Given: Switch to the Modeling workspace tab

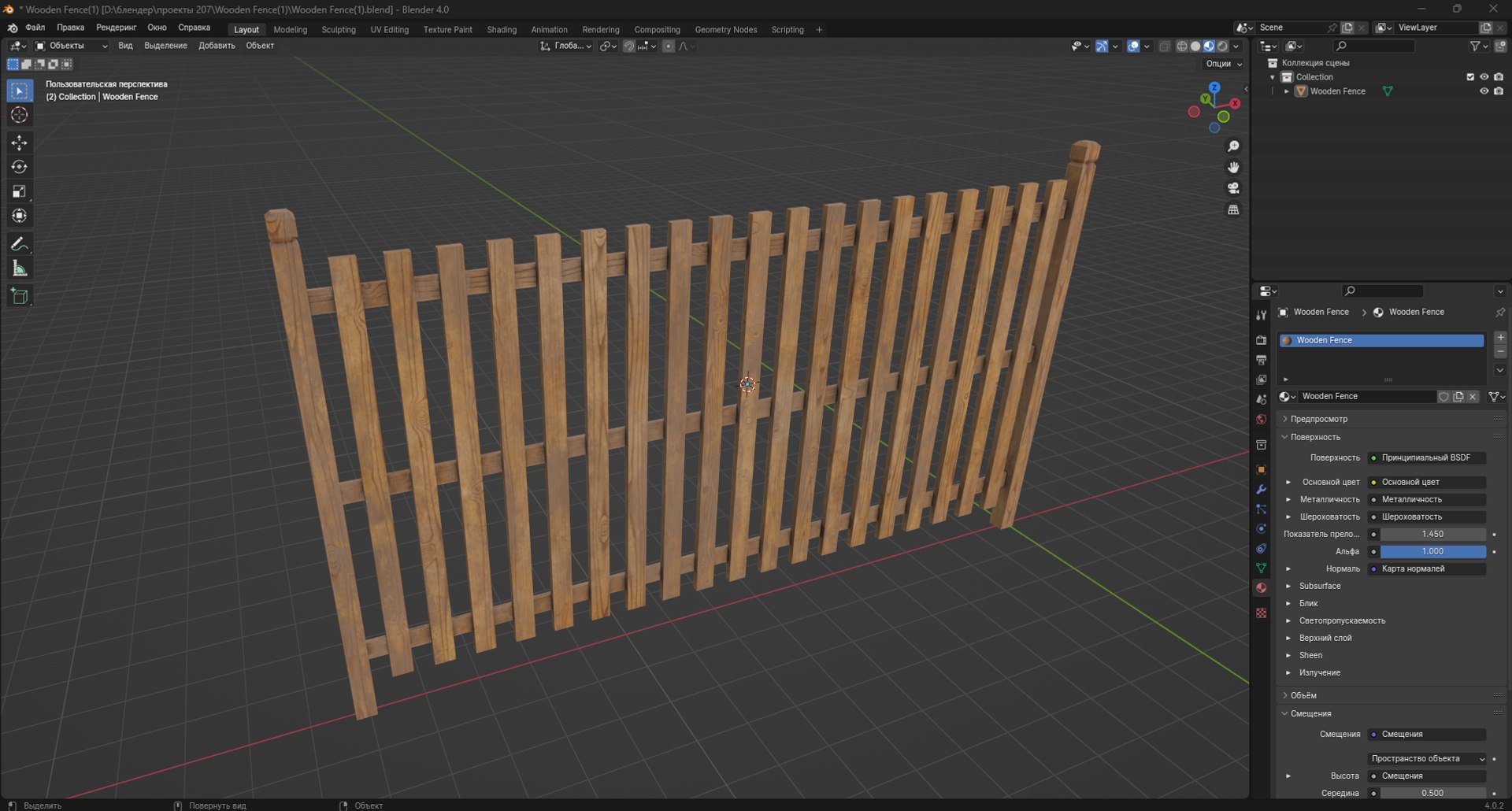Looking at the screenshot, I should 291,30.
